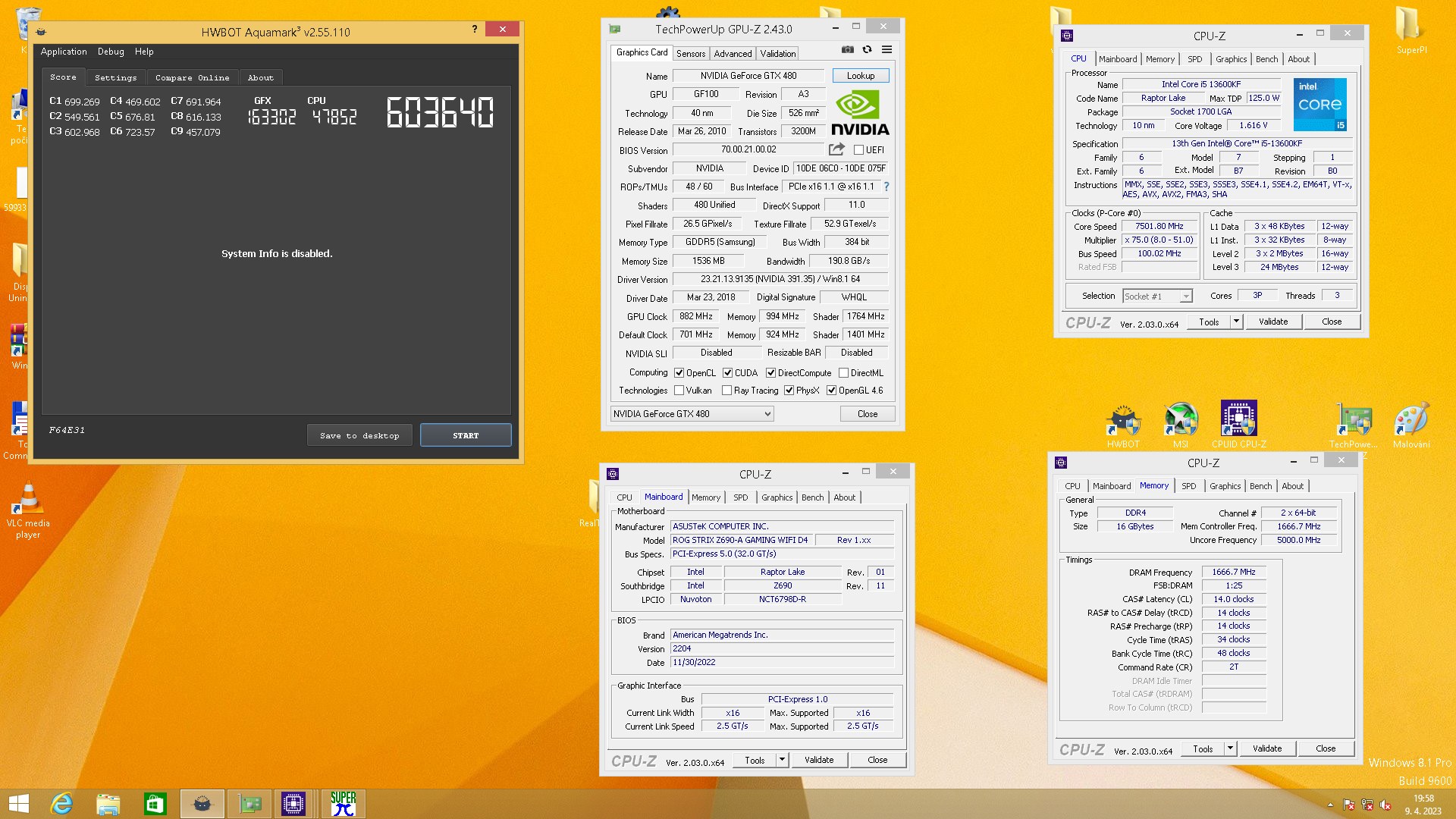This screenshot has width=1456, height=819.
Task: Click NVIDIA logo in GPU-Z
Action: [x=860, y=112]
